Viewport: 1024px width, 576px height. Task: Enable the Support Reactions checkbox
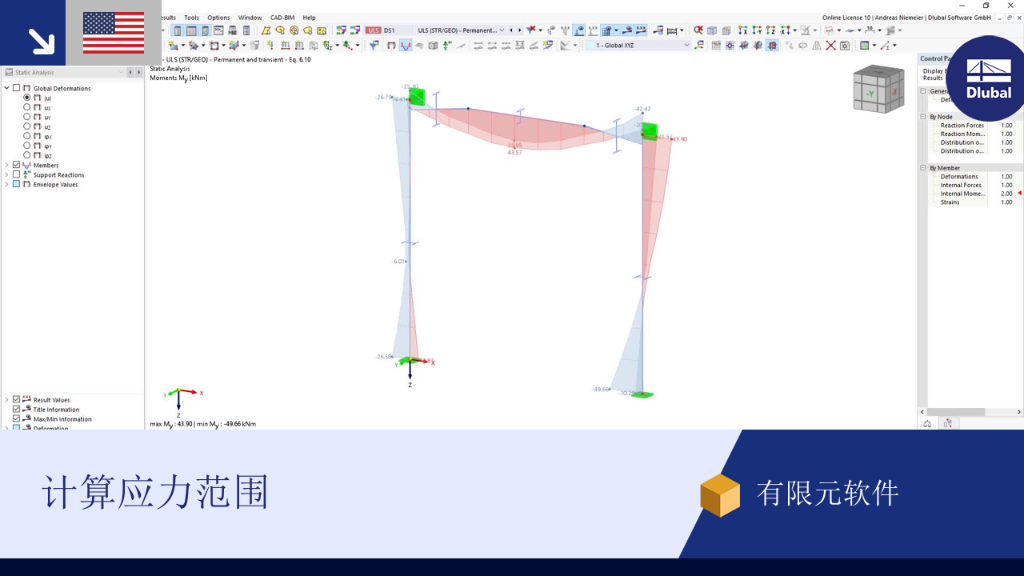pos(17,175)
